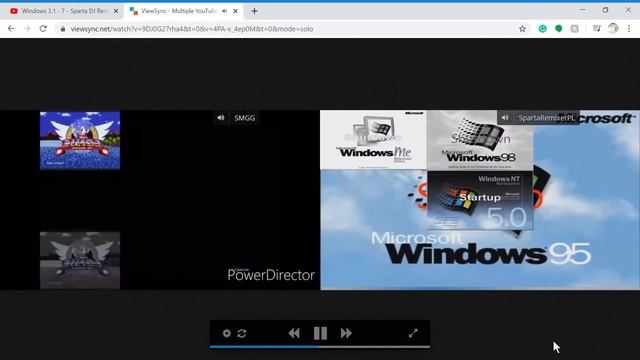640x360 pixels.
Task: Bookmark this page with star icon
Action: click(522, 29)
